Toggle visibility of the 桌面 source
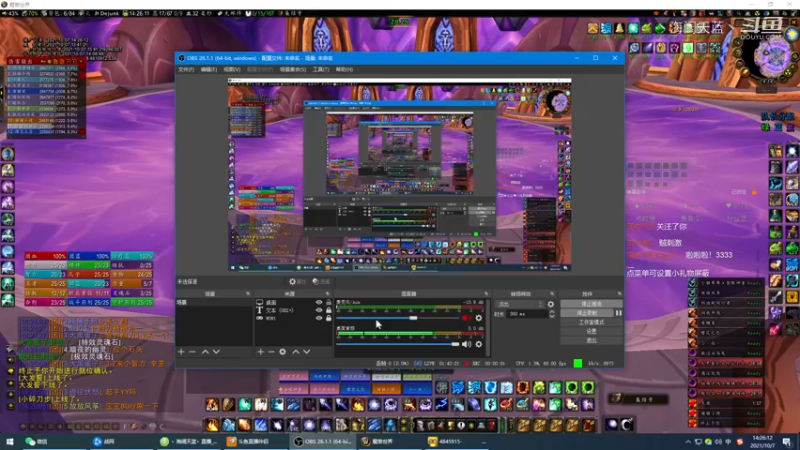 pyautogui.click(x=319, y=303)
